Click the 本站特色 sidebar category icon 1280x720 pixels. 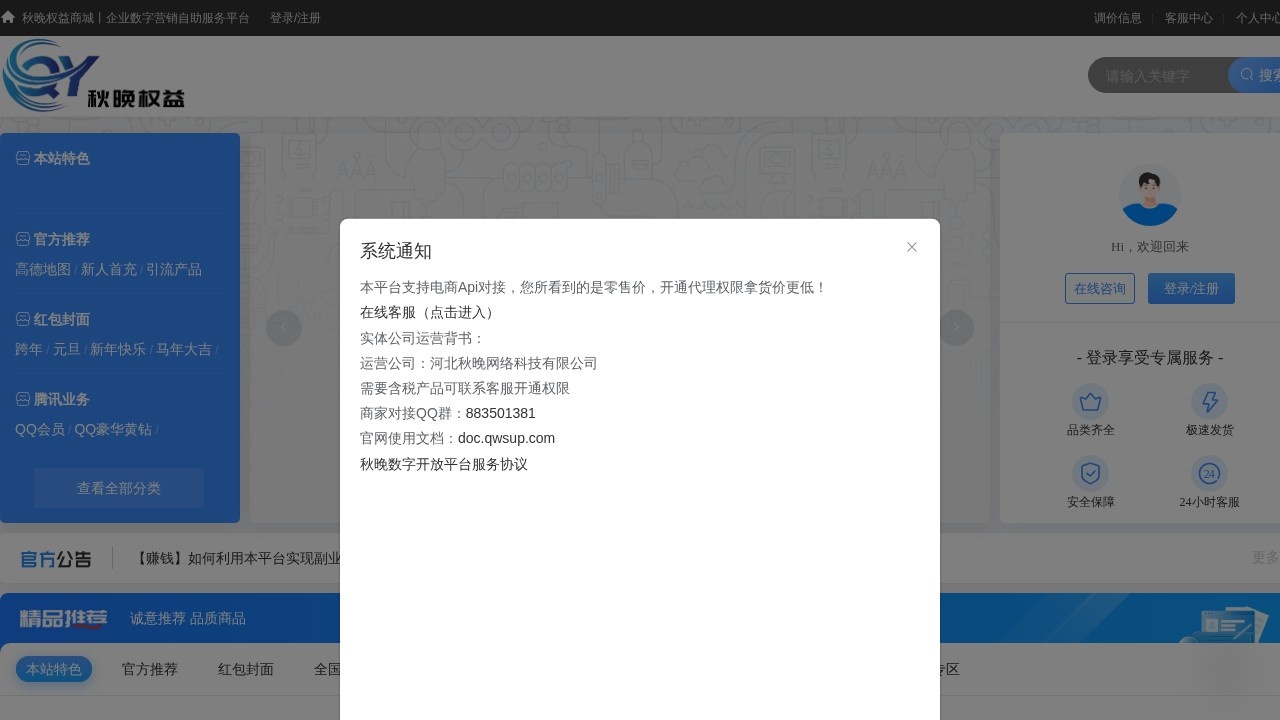point(23,158)
